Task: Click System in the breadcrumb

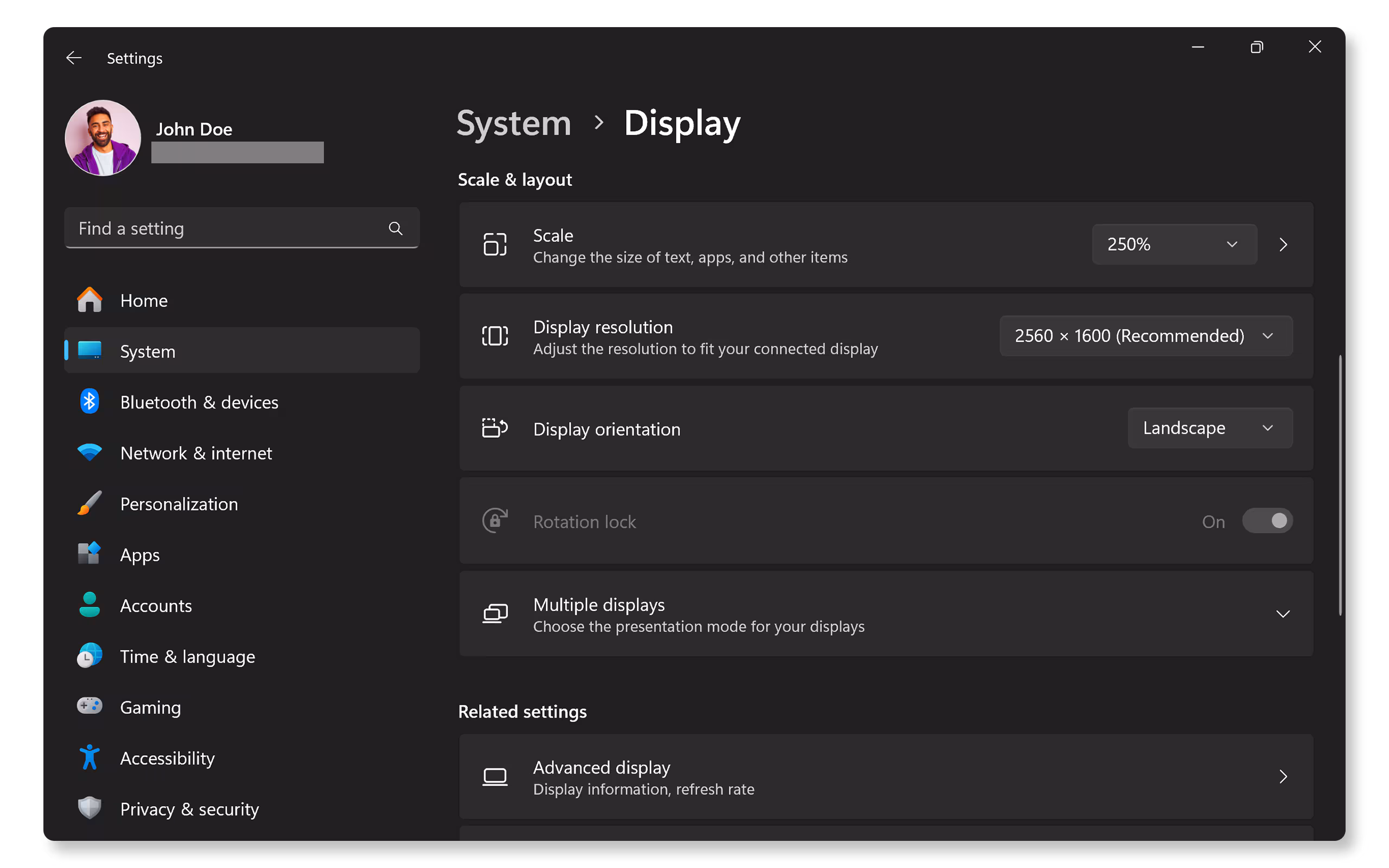Action: pos(514,123)
